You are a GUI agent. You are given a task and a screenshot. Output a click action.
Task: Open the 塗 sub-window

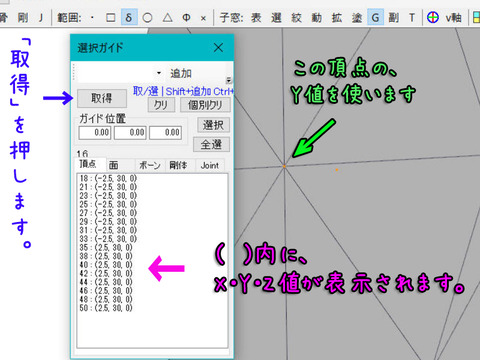tap(357, 17)
